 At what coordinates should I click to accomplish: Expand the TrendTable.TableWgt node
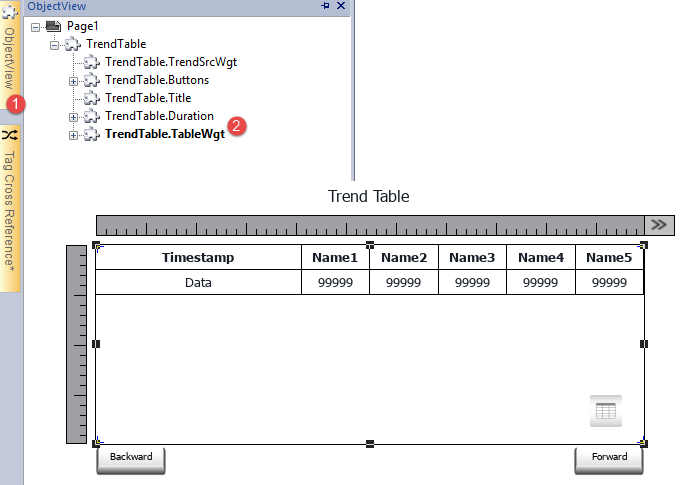(x=73, y=134)
